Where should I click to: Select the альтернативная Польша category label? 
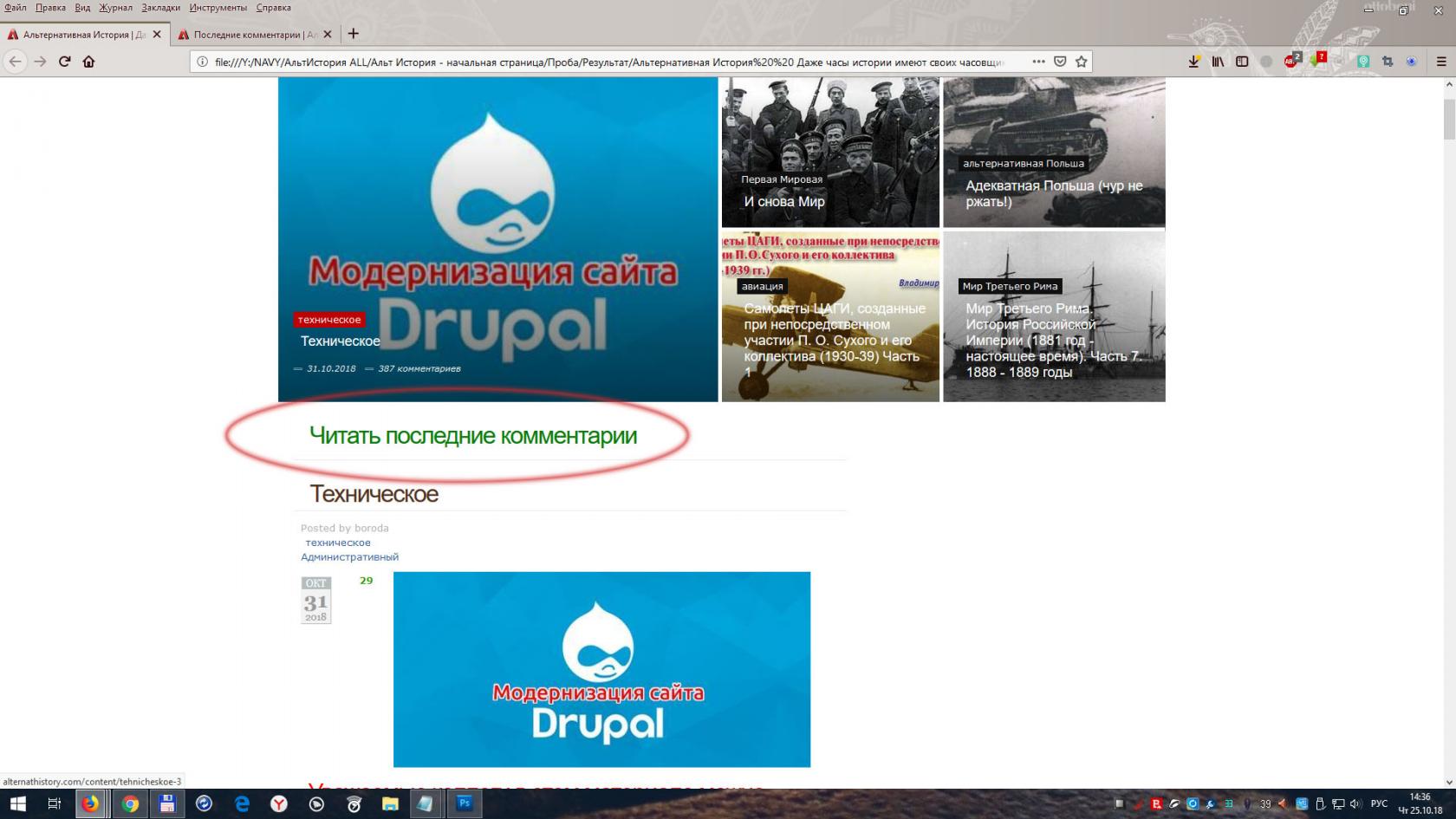click(x=1024, y=163)
